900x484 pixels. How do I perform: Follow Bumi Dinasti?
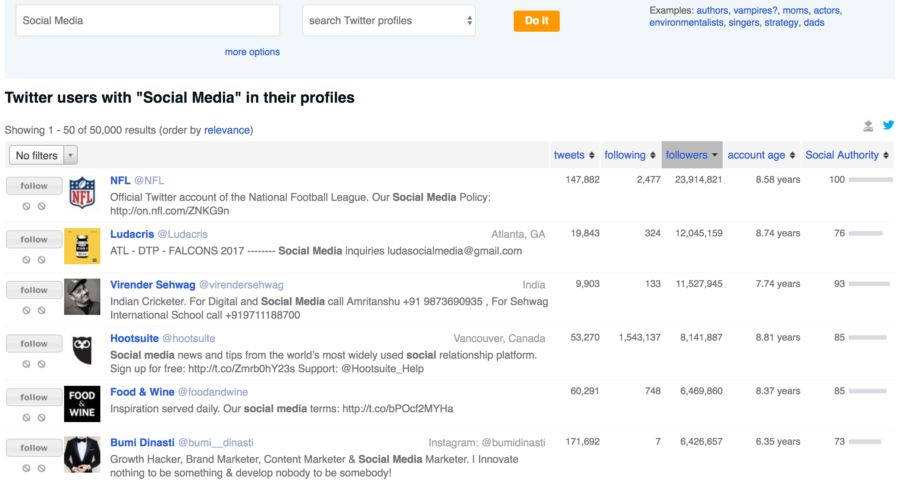pos(34,448)
